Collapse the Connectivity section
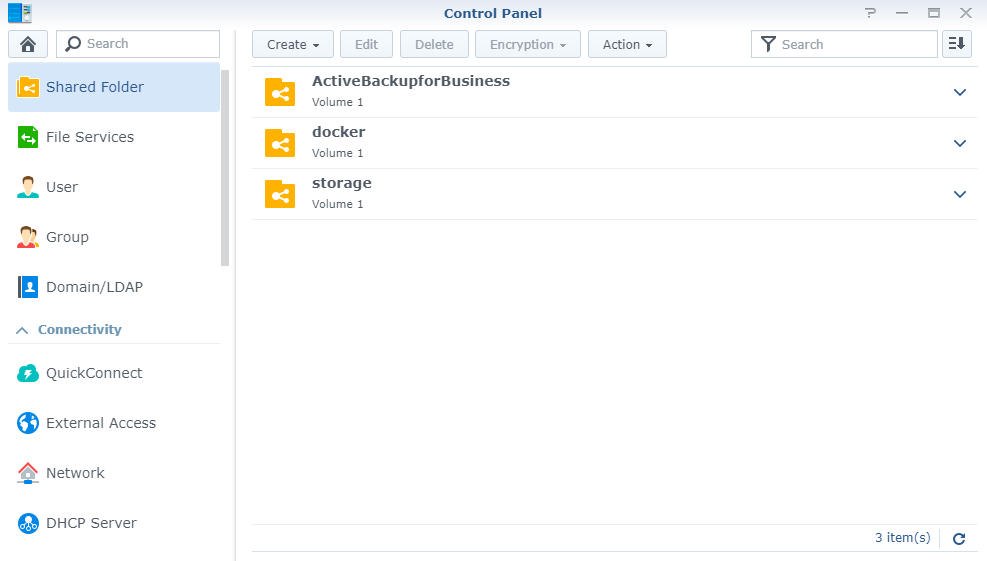987x561 pixels. click(x=22, y=330)
